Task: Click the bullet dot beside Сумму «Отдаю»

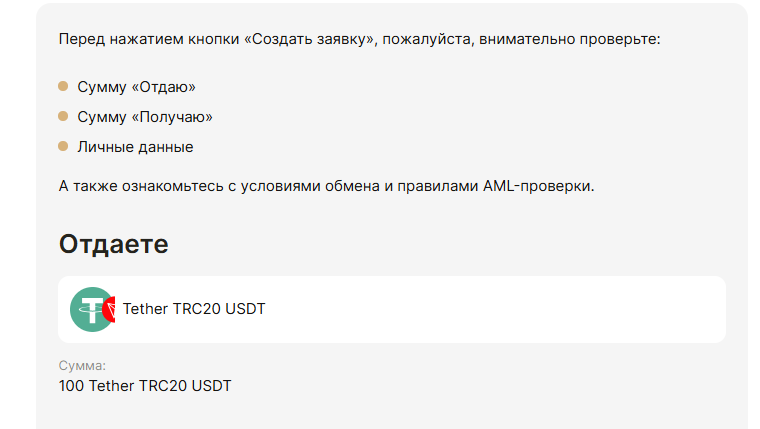Action: click(63, 87)
